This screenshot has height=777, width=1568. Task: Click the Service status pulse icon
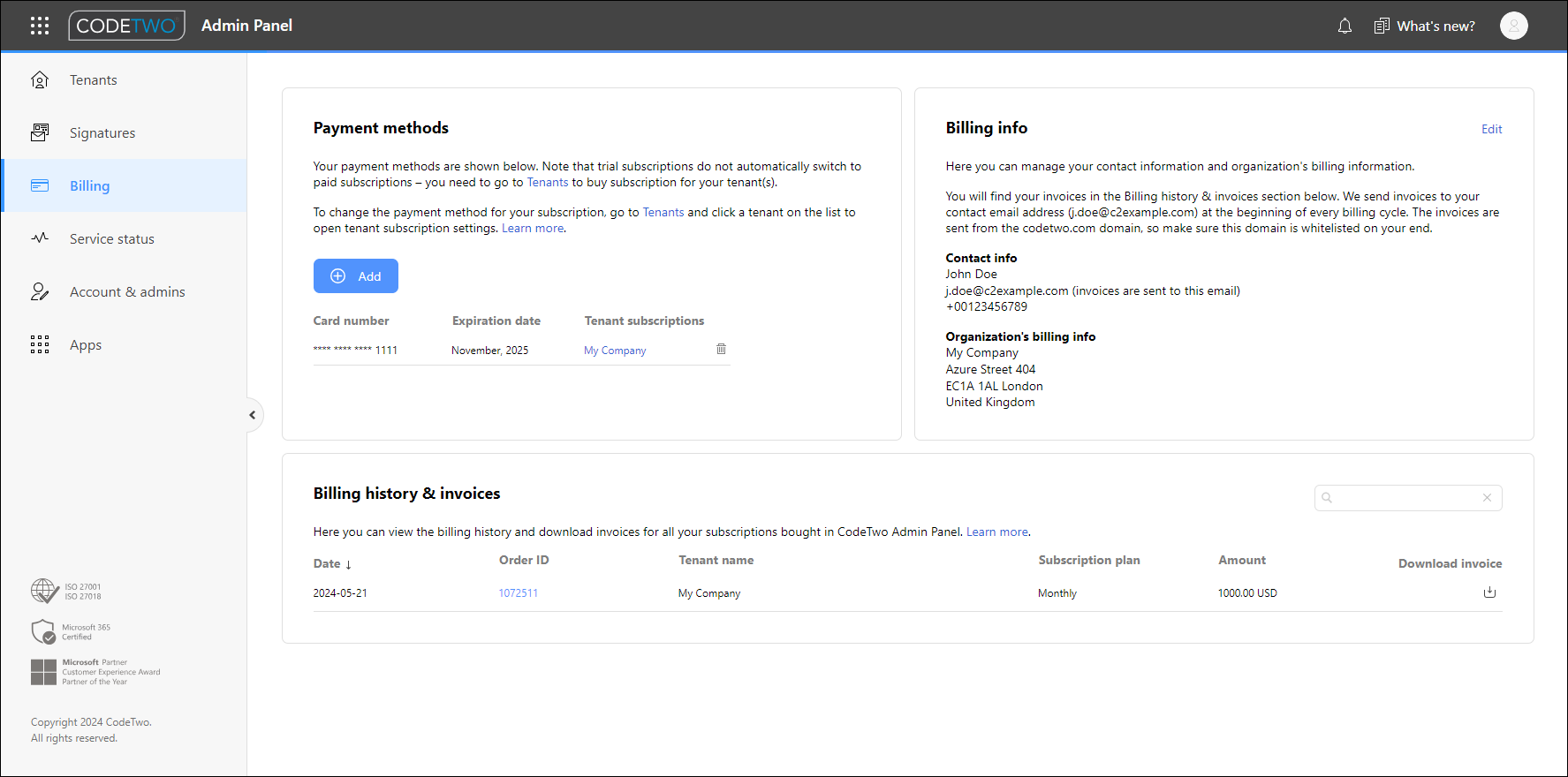[x=40, y=238]
